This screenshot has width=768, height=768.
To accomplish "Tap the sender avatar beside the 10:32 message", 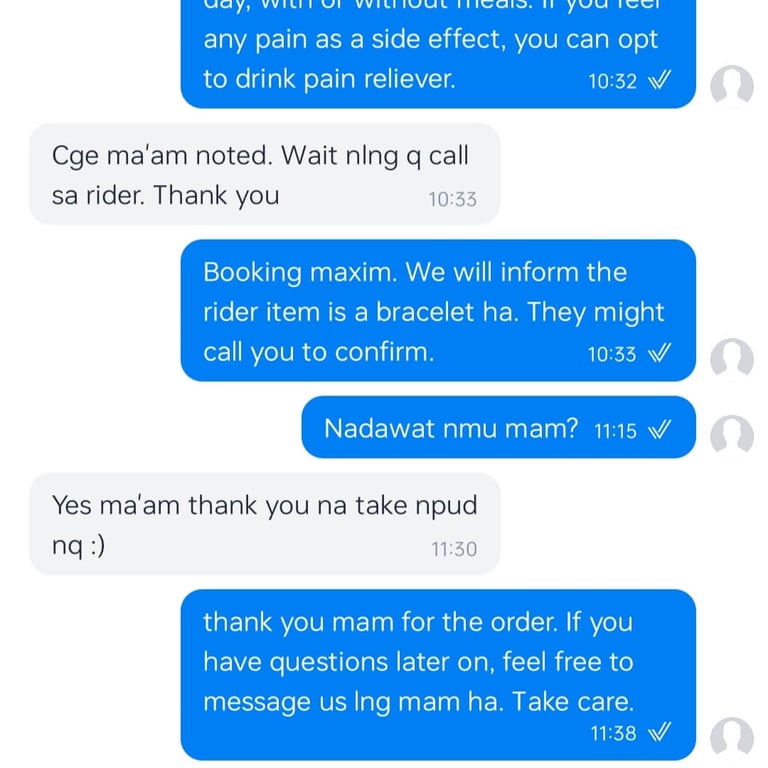I will [732, 86].
